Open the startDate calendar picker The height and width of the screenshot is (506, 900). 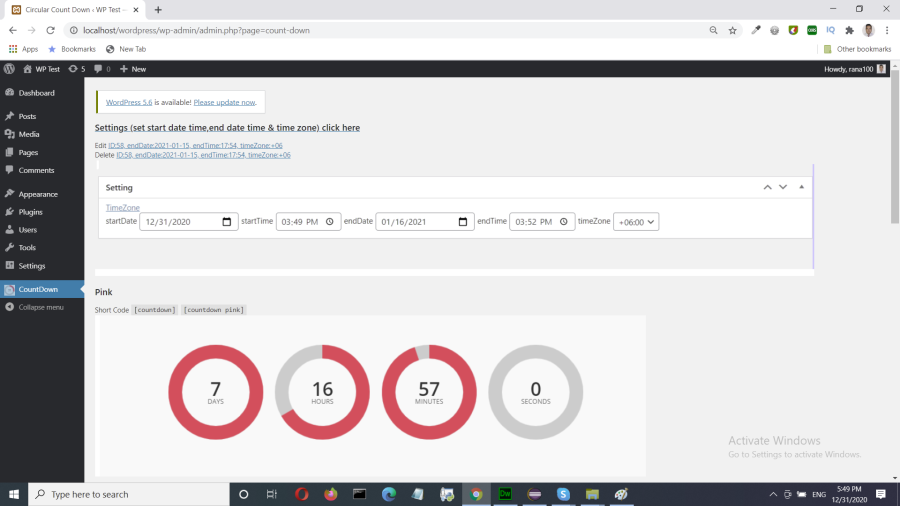coord(227,221)
